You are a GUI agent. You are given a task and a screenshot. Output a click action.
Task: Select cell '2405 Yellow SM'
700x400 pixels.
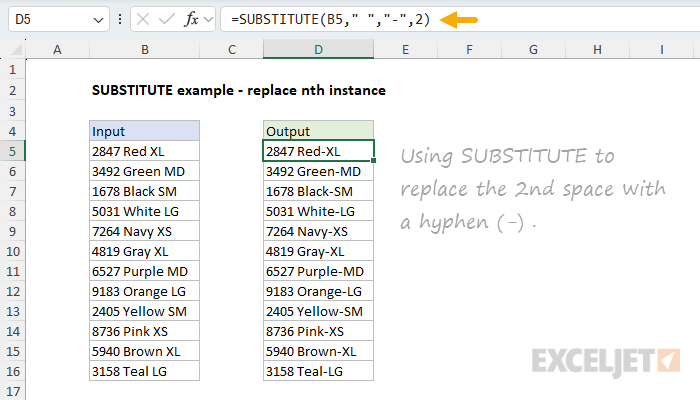tap(145, 311)
